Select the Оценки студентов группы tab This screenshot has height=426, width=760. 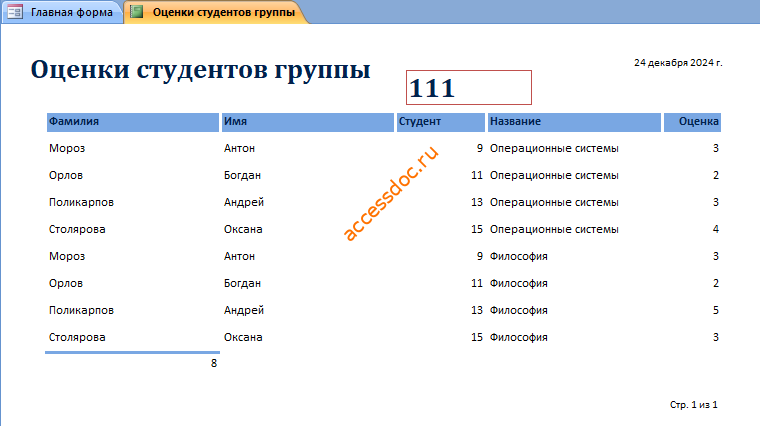216,12
